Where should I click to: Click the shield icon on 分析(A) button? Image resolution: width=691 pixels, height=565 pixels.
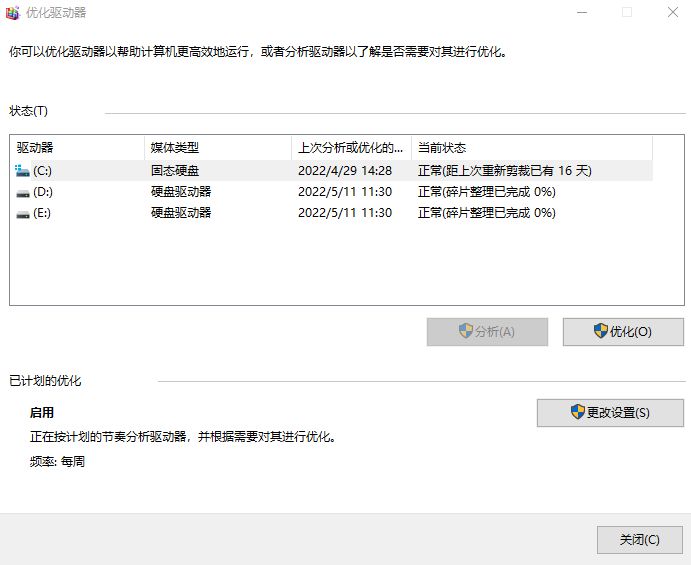(465, 332)
